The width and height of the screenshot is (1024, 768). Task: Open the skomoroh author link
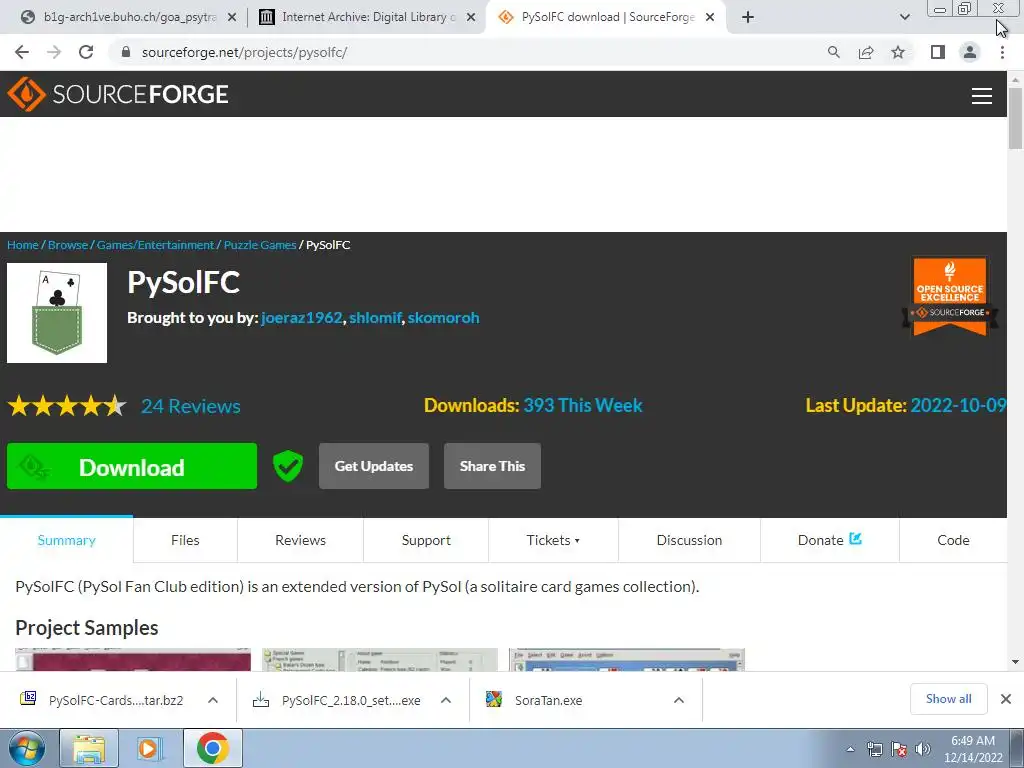443,318
